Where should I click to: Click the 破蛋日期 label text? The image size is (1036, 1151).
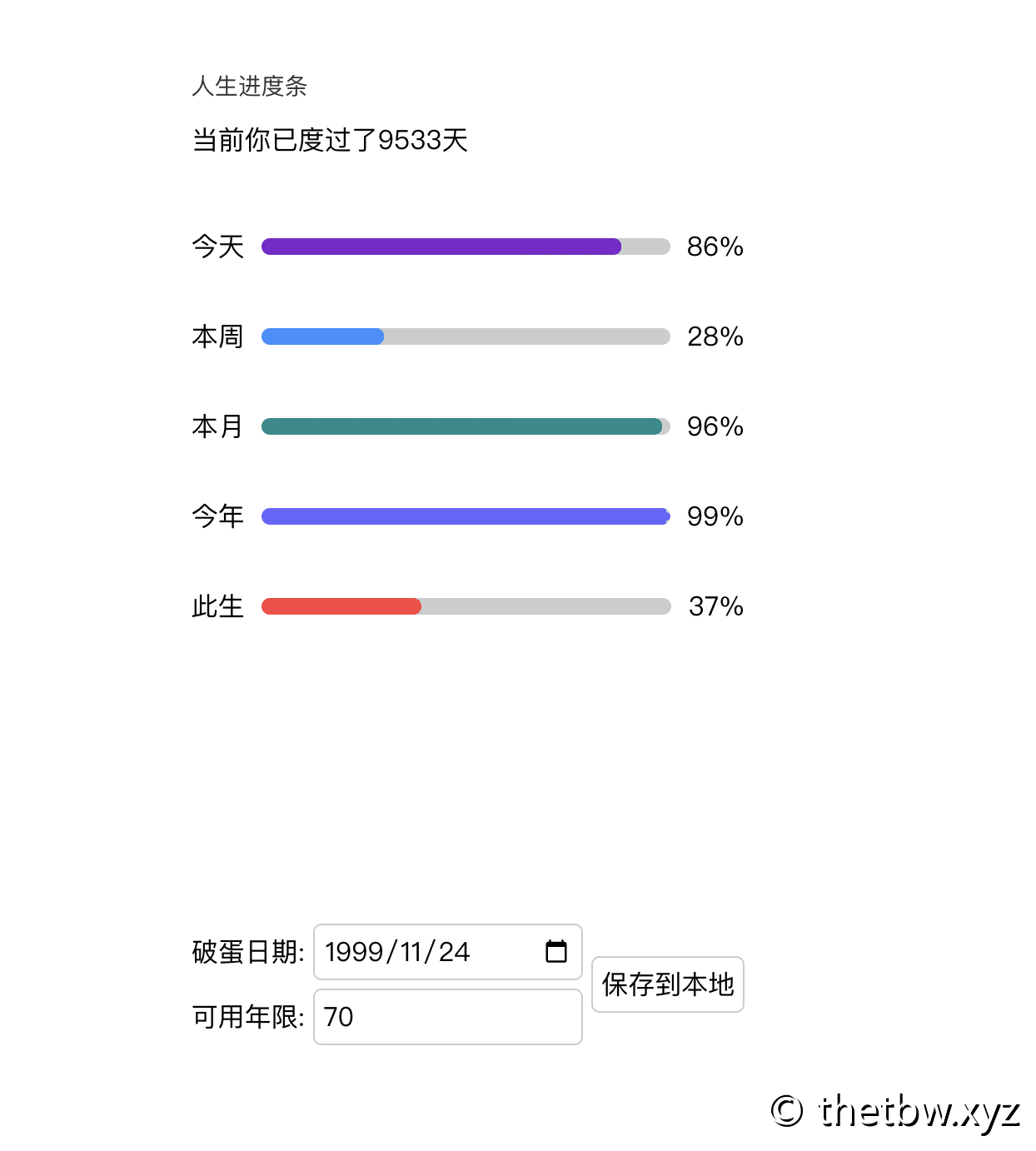(x=247, y=952)
